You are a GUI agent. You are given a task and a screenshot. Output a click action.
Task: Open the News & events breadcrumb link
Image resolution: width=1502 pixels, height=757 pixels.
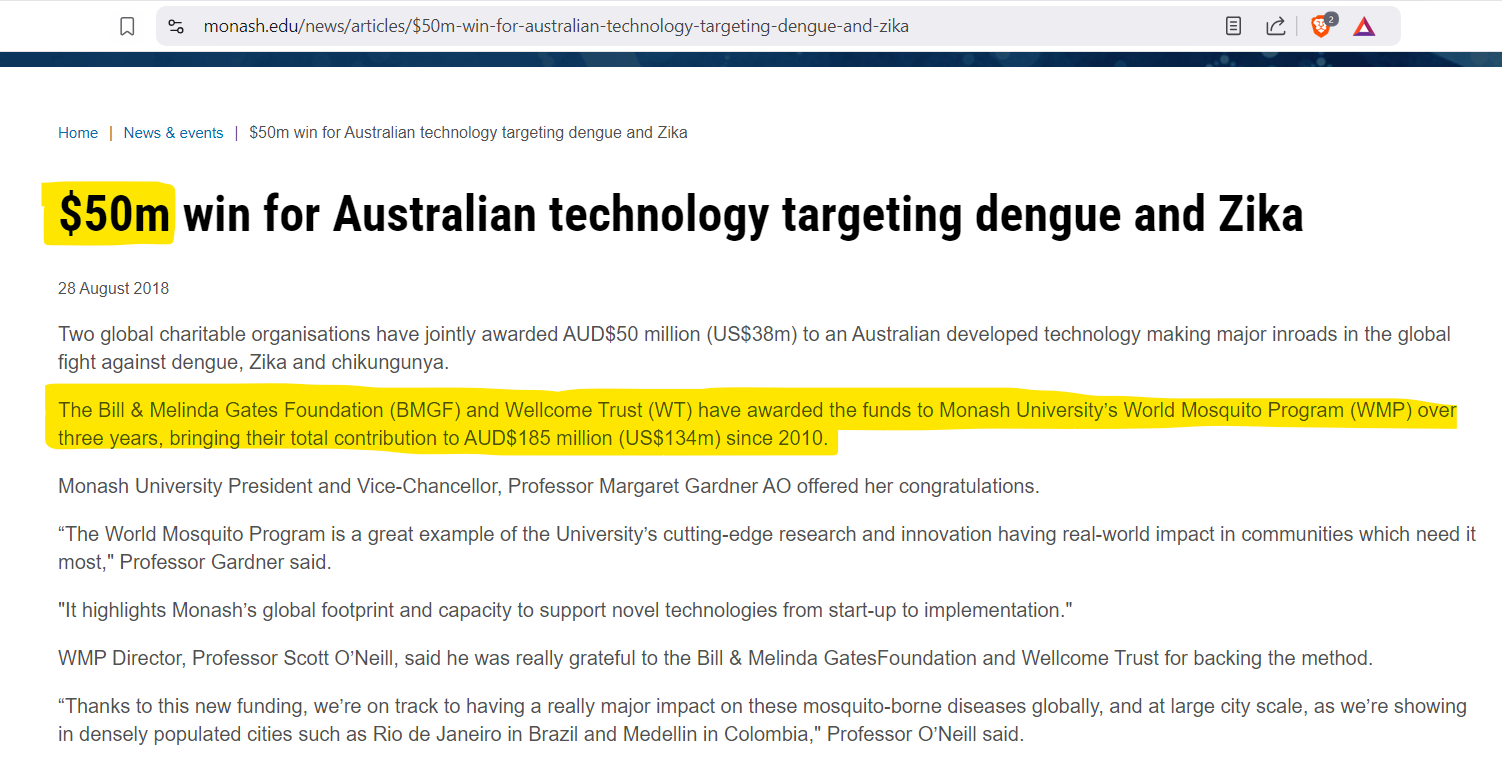pos(173,133)
